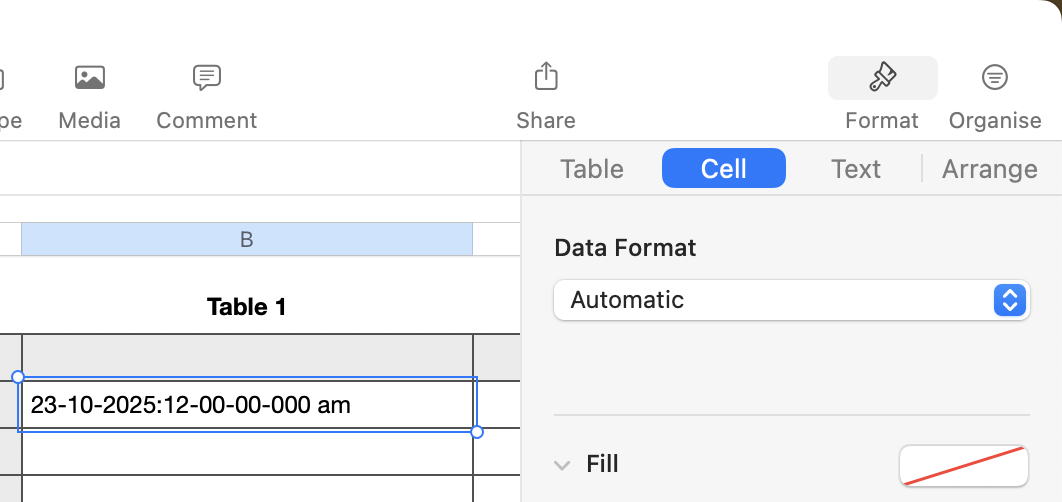Switch to the Text tab
The width and height of the screenshot is (1062, 502).
(x=856, y=169)
